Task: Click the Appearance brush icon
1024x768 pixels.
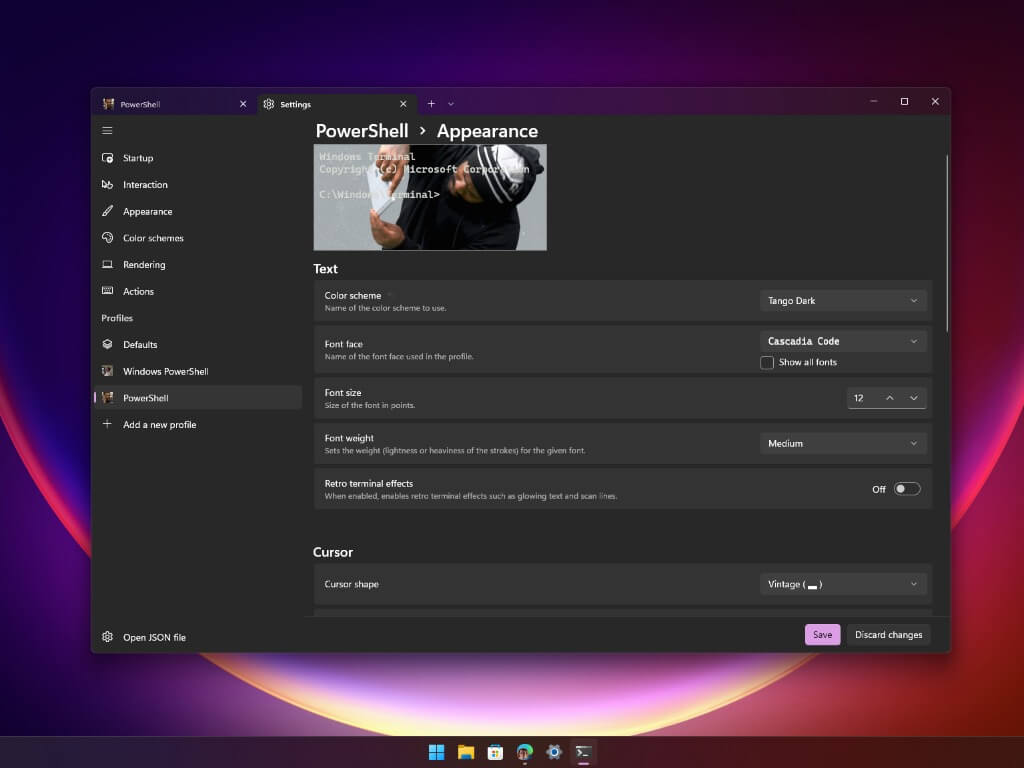Action: pyautogui.click(x=108, y=211)
